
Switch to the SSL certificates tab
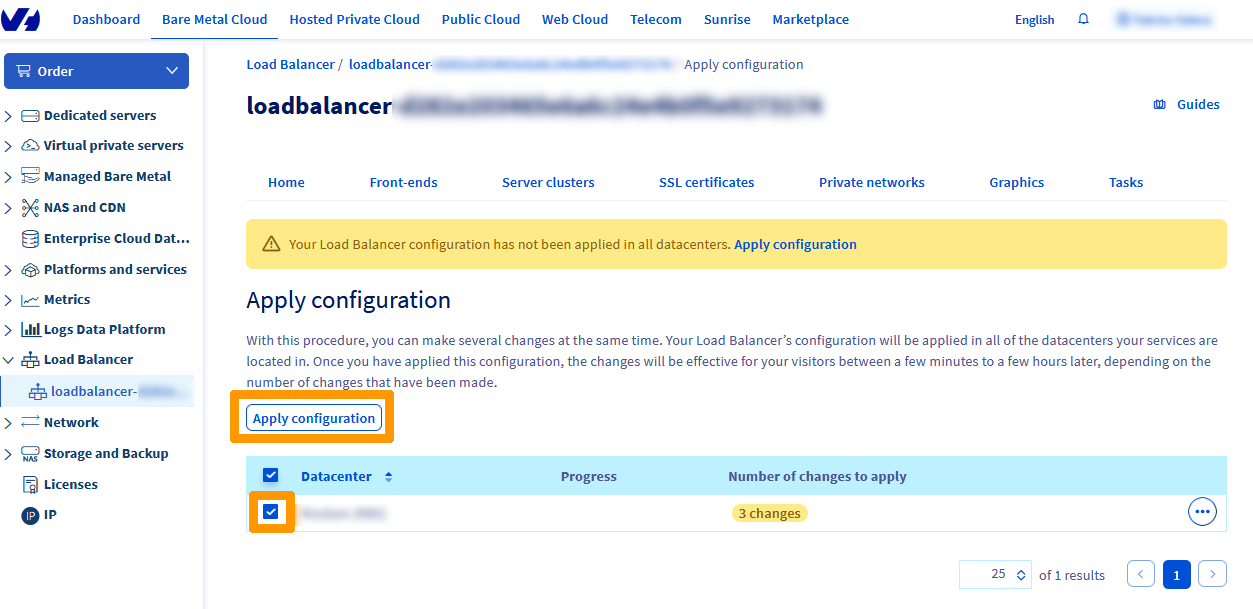706,182
